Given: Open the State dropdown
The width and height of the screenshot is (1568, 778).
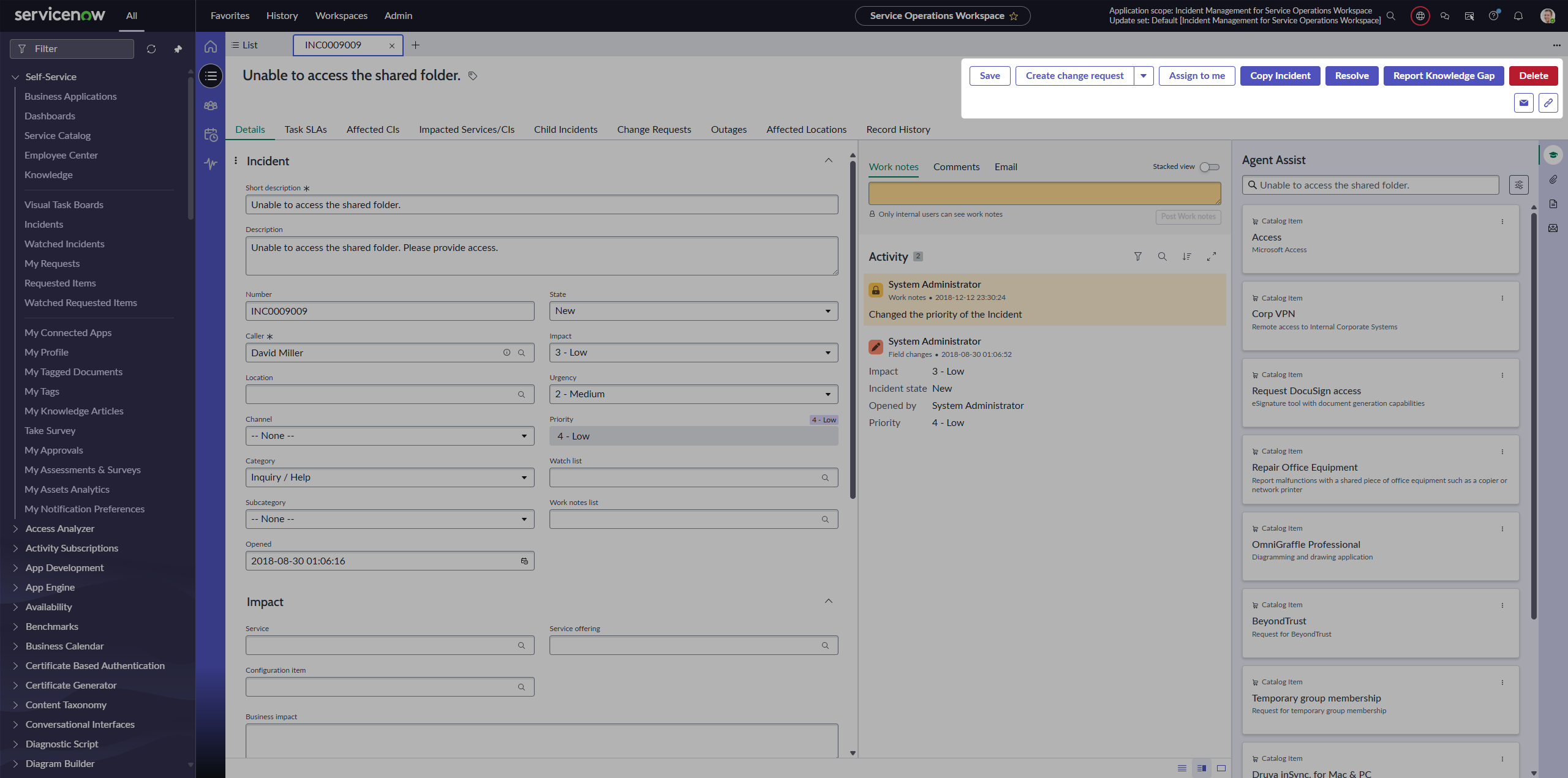Looking at the screenshot, I should [x=693, y=311].
